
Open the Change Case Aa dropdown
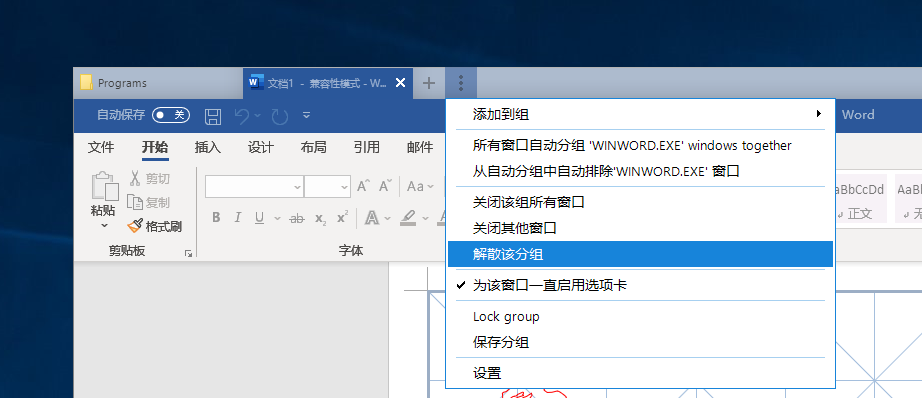click(x=420, y=186)
